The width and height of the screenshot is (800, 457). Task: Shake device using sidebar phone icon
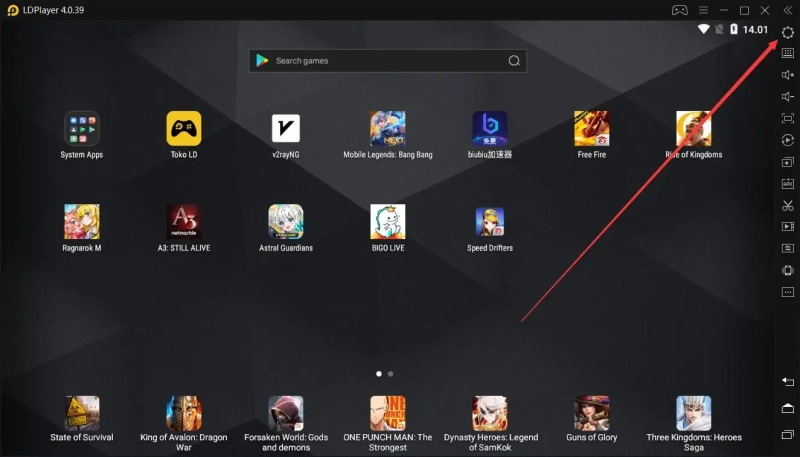tap(788, 270)
